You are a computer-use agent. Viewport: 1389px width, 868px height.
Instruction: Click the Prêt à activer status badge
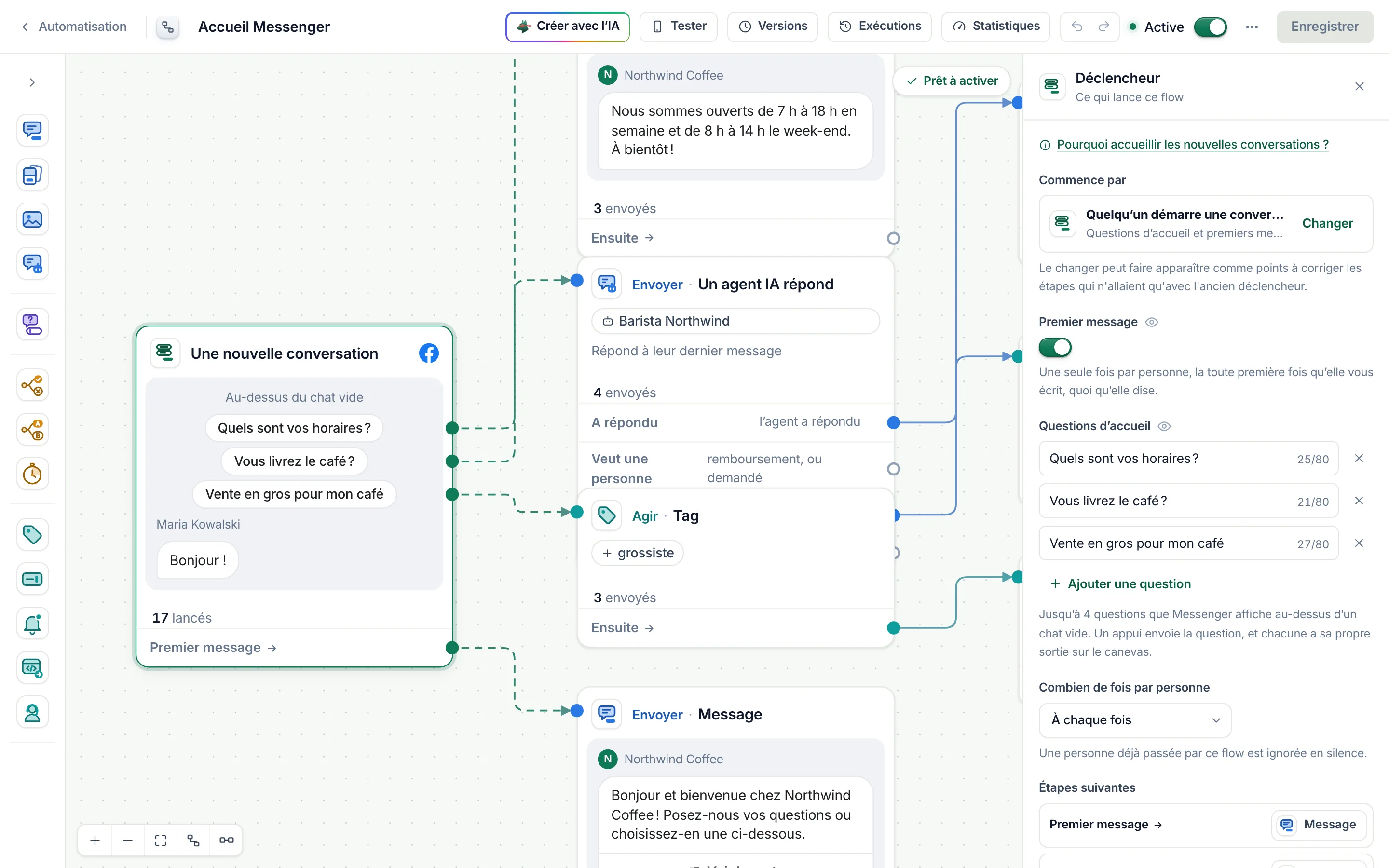tap(952, 81)
